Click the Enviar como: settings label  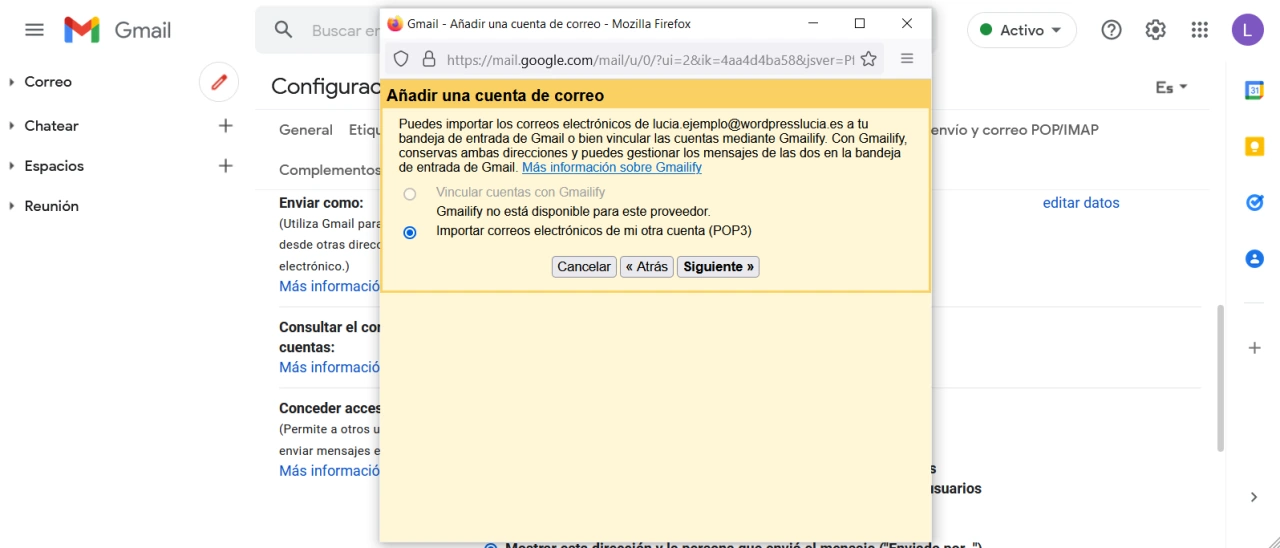click(x=321, y=203)
